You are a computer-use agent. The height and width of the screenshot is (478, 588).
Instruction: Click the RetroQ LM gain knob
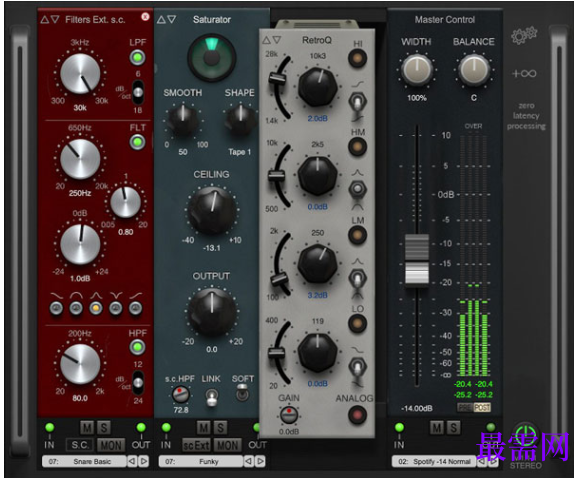coord(318,264)
